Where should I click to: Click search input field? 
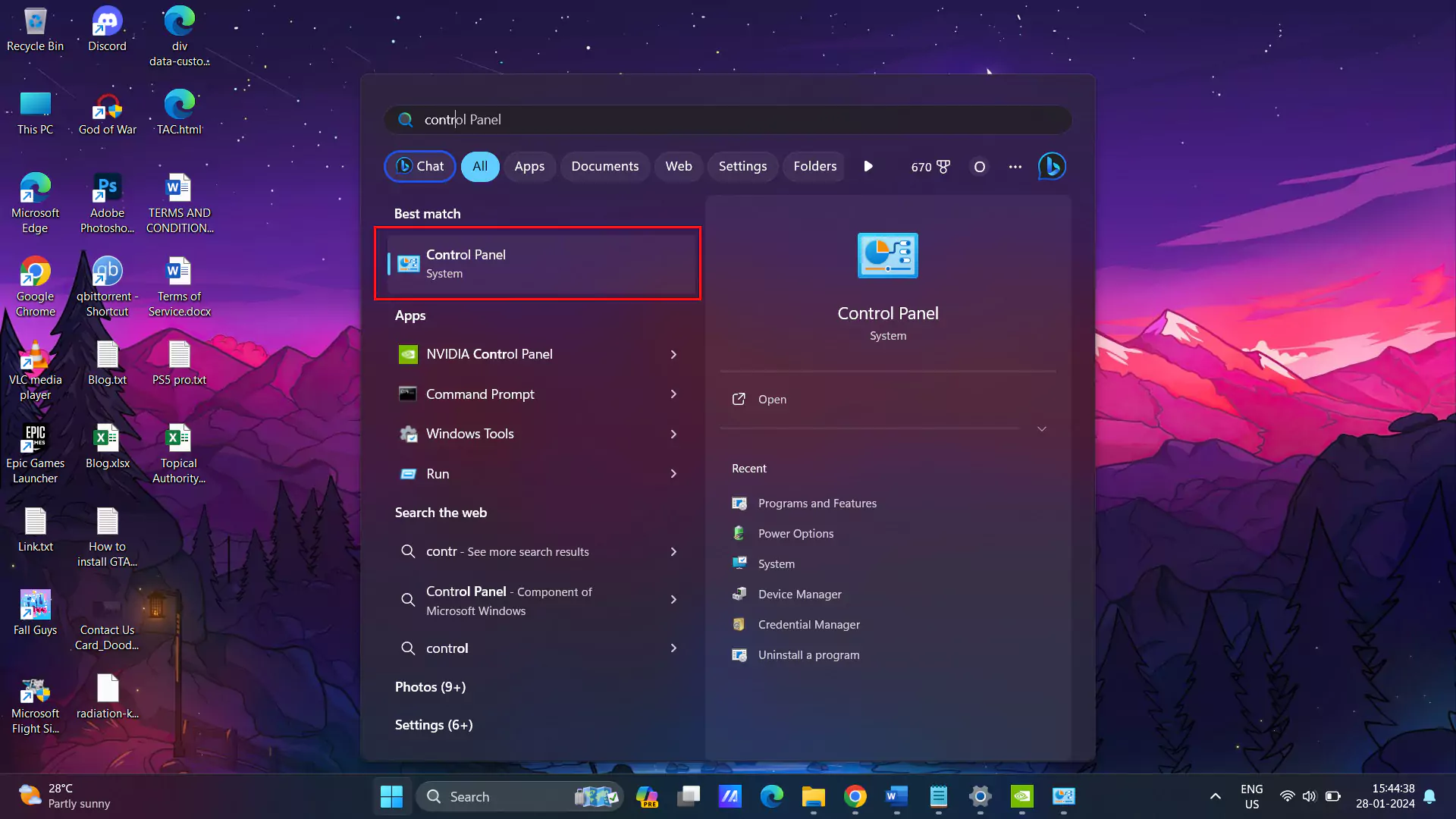(728, 119)
